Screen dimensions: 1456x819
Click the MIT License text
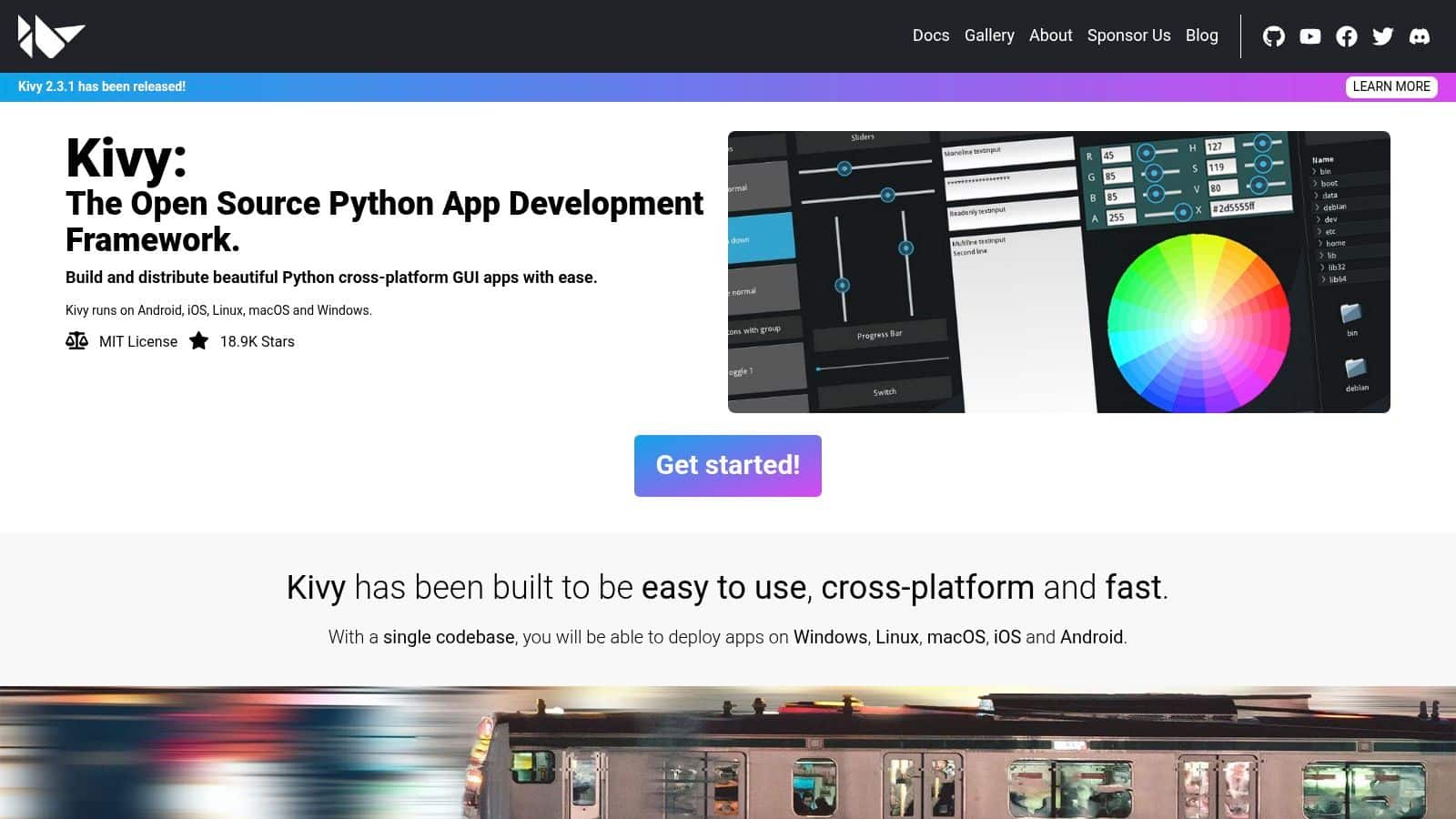coord(138,341)
